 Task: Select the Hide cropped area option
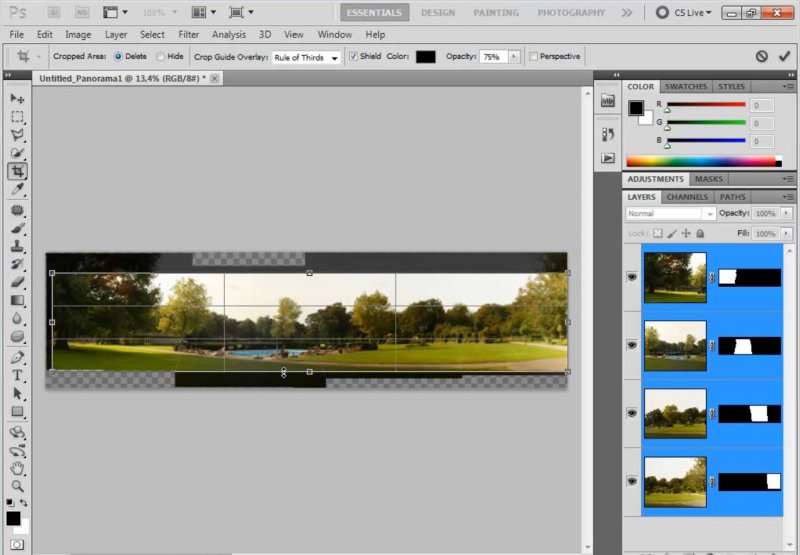[161, 57]
